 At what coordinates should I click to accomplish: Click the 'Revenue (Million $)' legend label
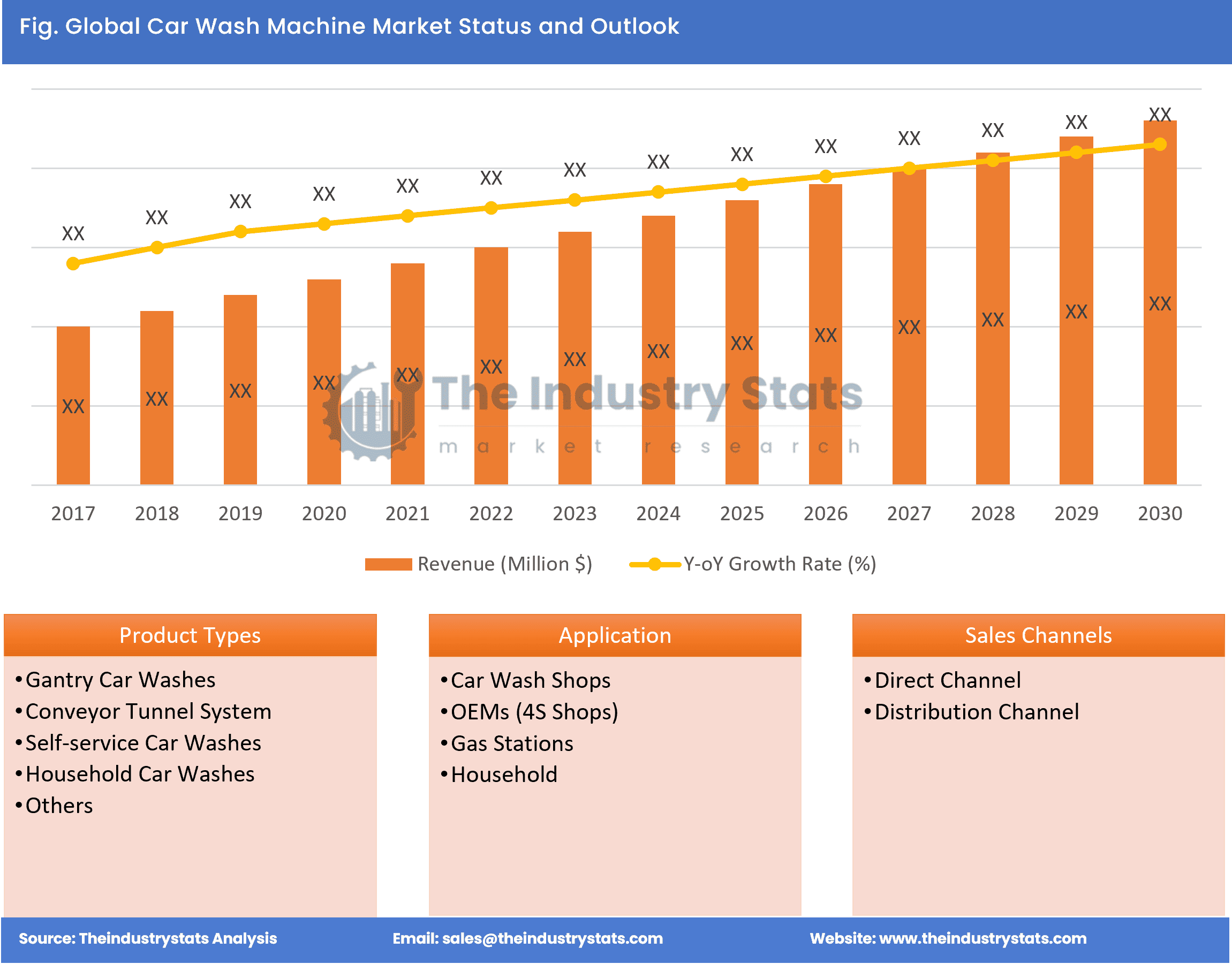click(505, 564)
